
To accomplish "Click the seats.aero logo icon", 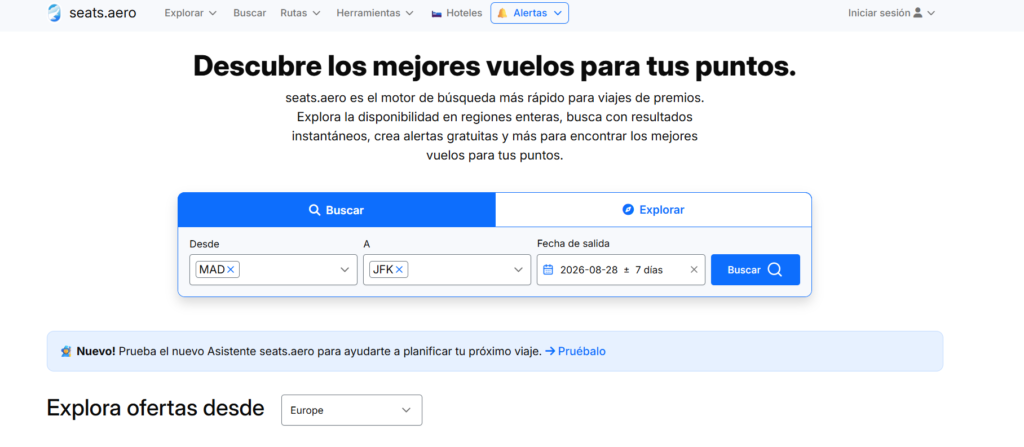I will (54, 12).
